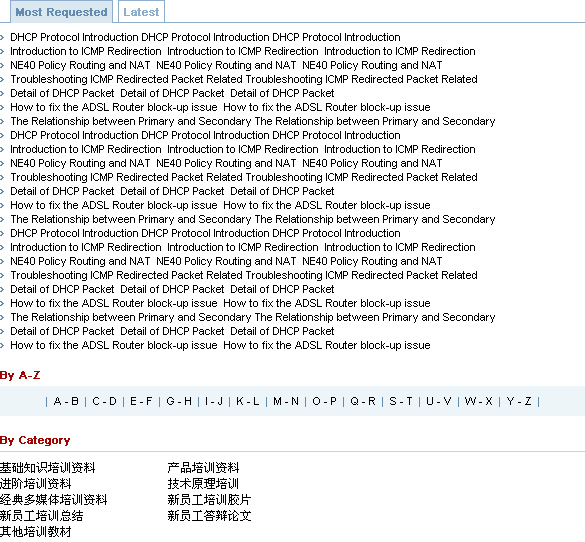Image resolution: width=585 pixels, height=542 pixels.
Task: Open the G - H alphabetical index link
Action: [179, 401]
